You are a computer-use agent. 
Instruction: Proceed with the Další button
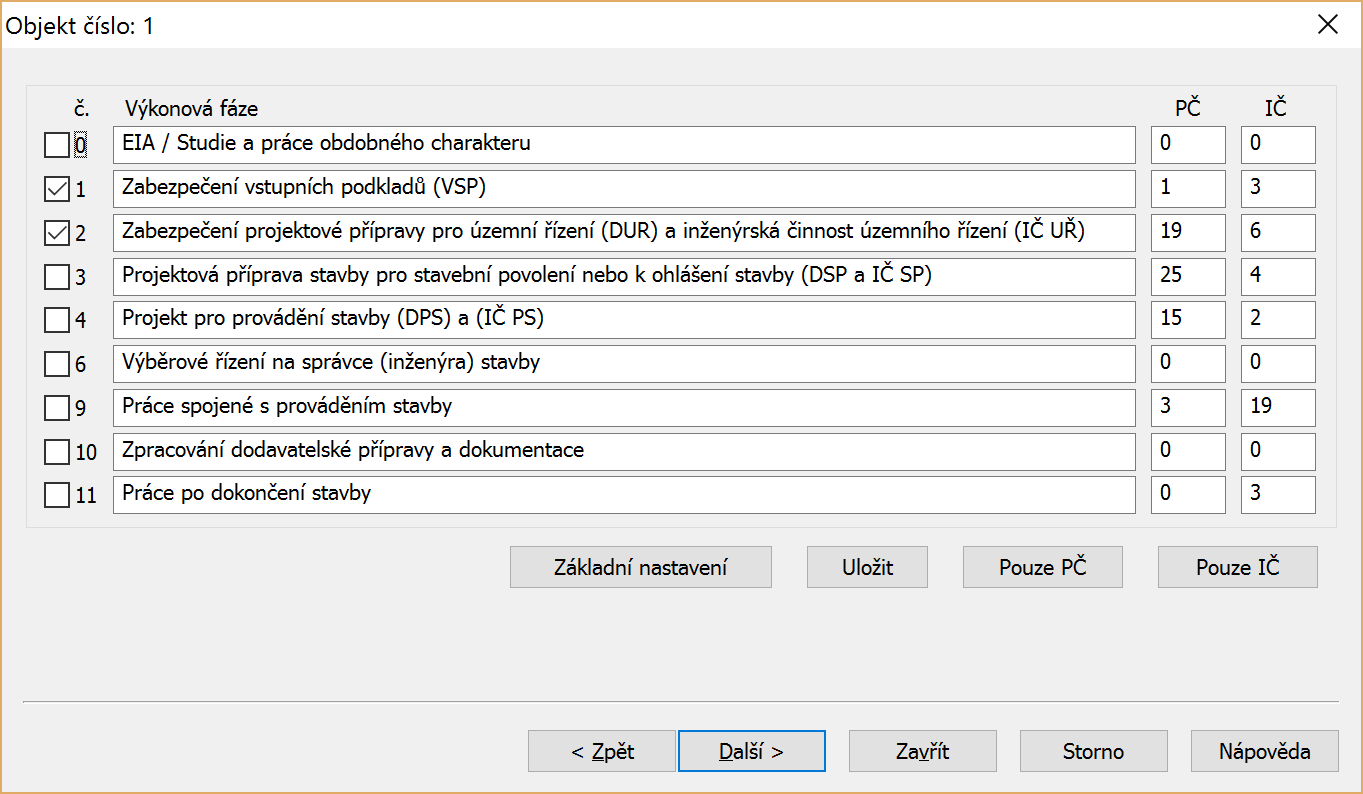click(751, 751)
